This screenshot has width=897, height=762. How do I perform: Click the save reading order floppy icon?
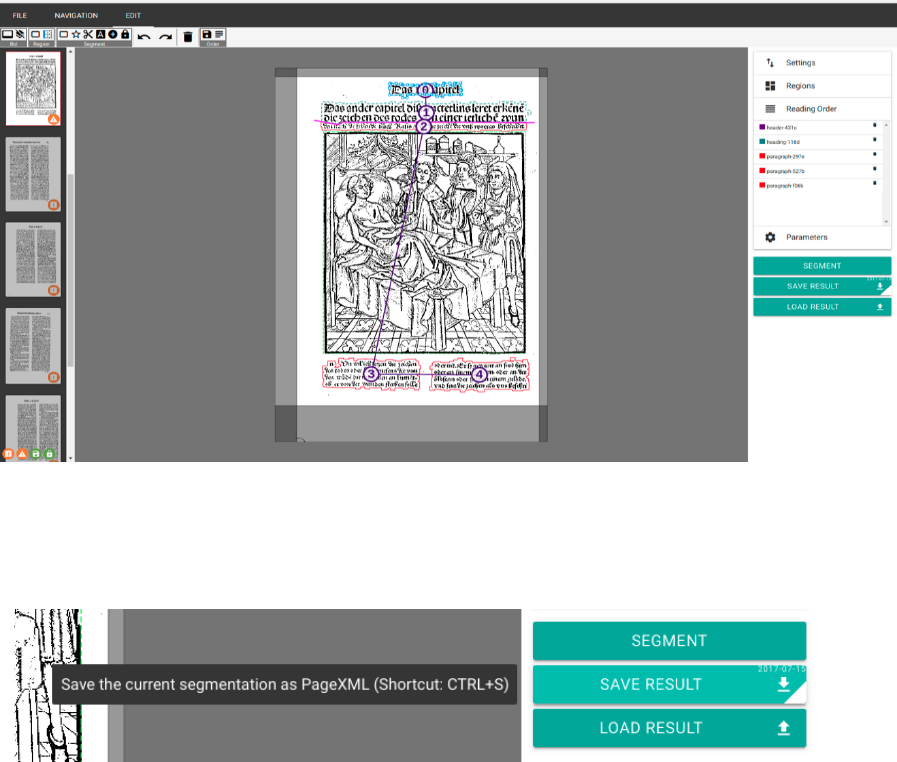pyautogui.click(x=207, y=34)
